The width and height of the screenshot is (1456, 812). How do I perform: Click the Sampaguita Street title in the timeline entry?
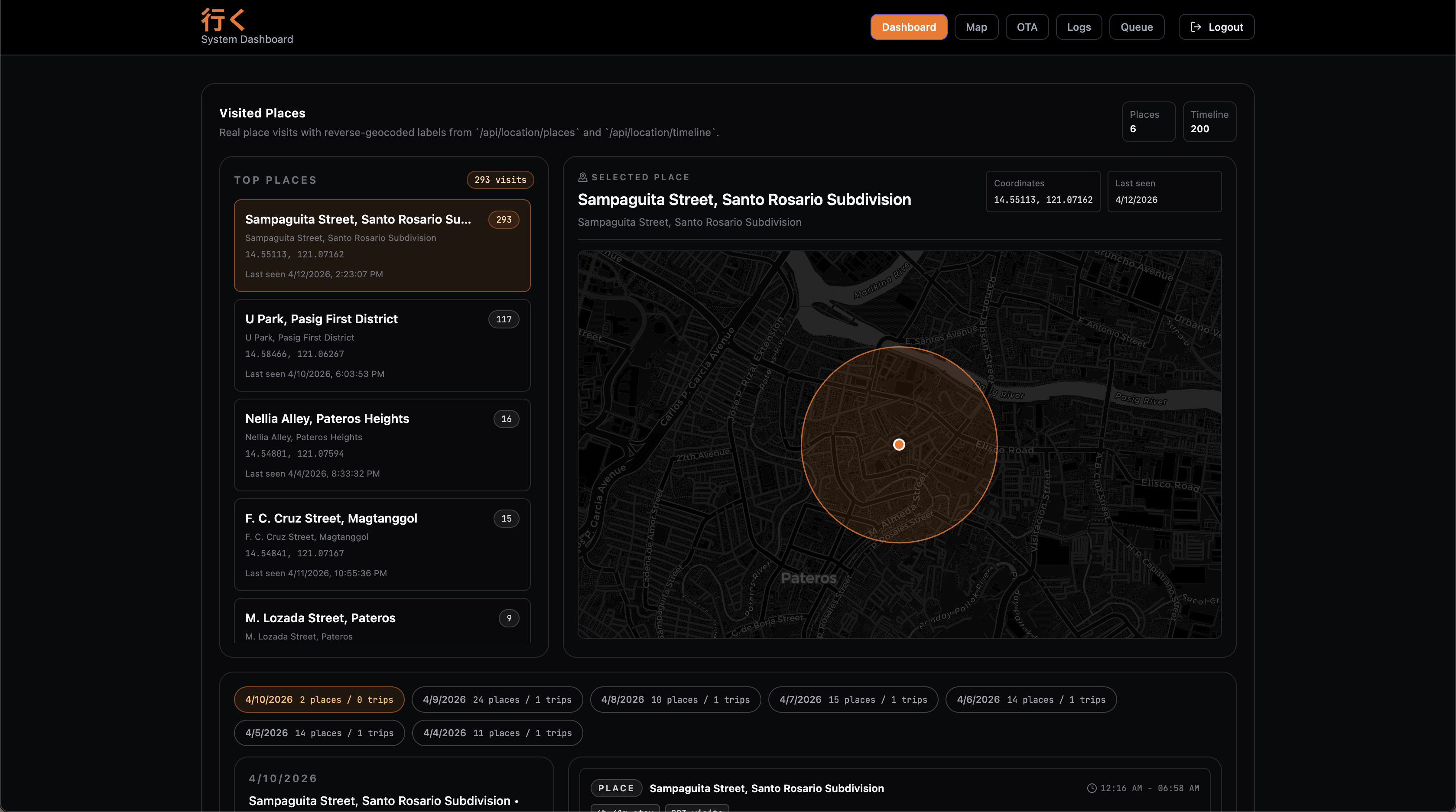tap(767, 788)
